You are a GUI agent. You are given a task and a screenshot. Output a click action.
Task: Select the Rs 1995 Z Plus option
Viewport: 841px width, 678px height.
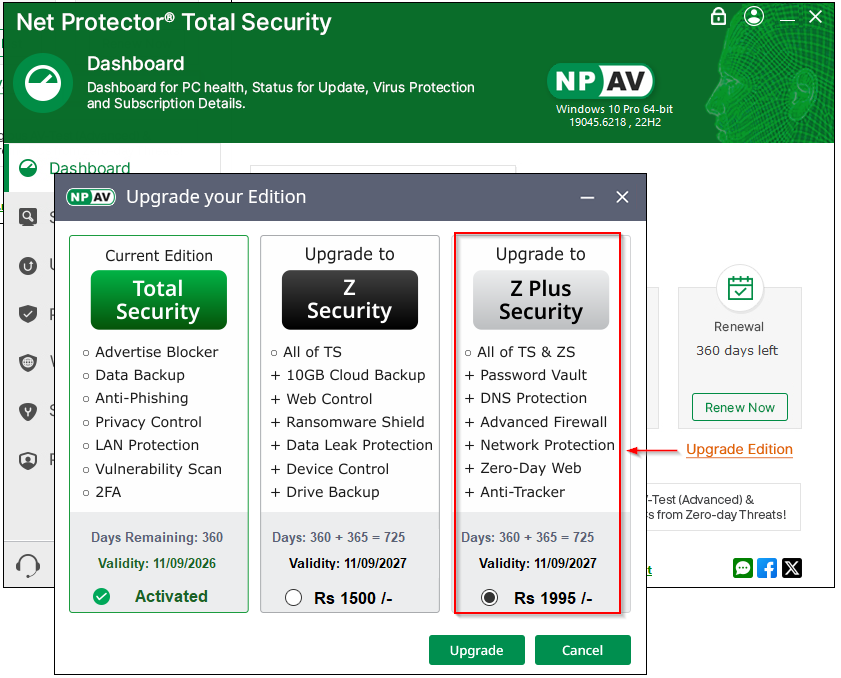tap(489, 598)
